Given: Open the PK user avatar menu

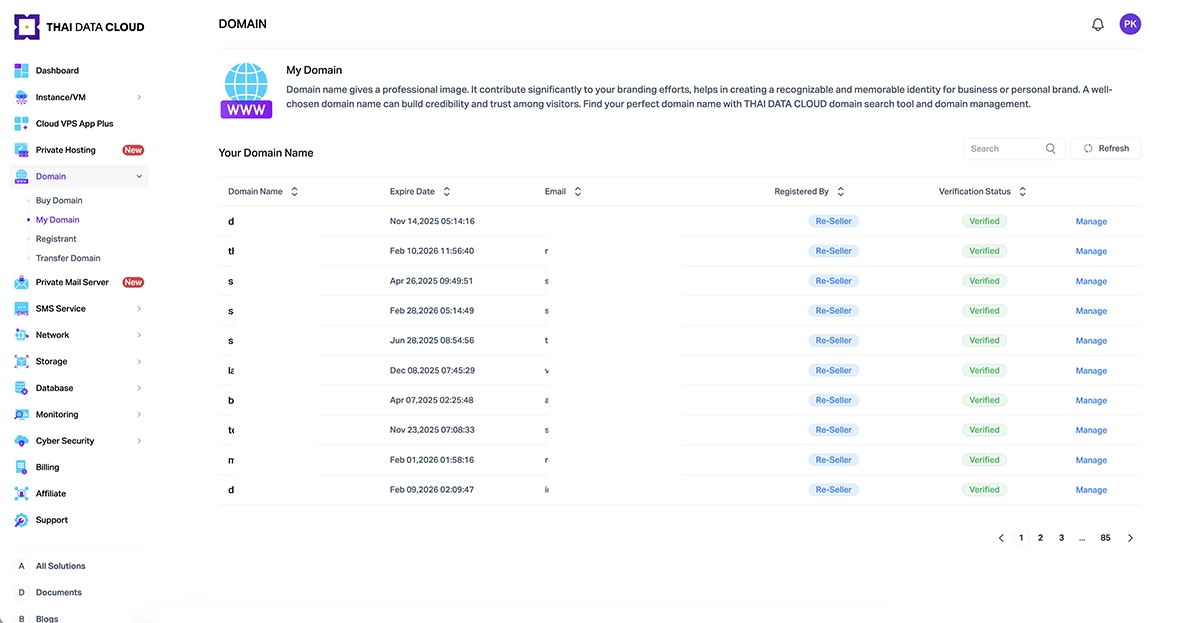Looking at the screenshot, I should [x=1130, y=24].
